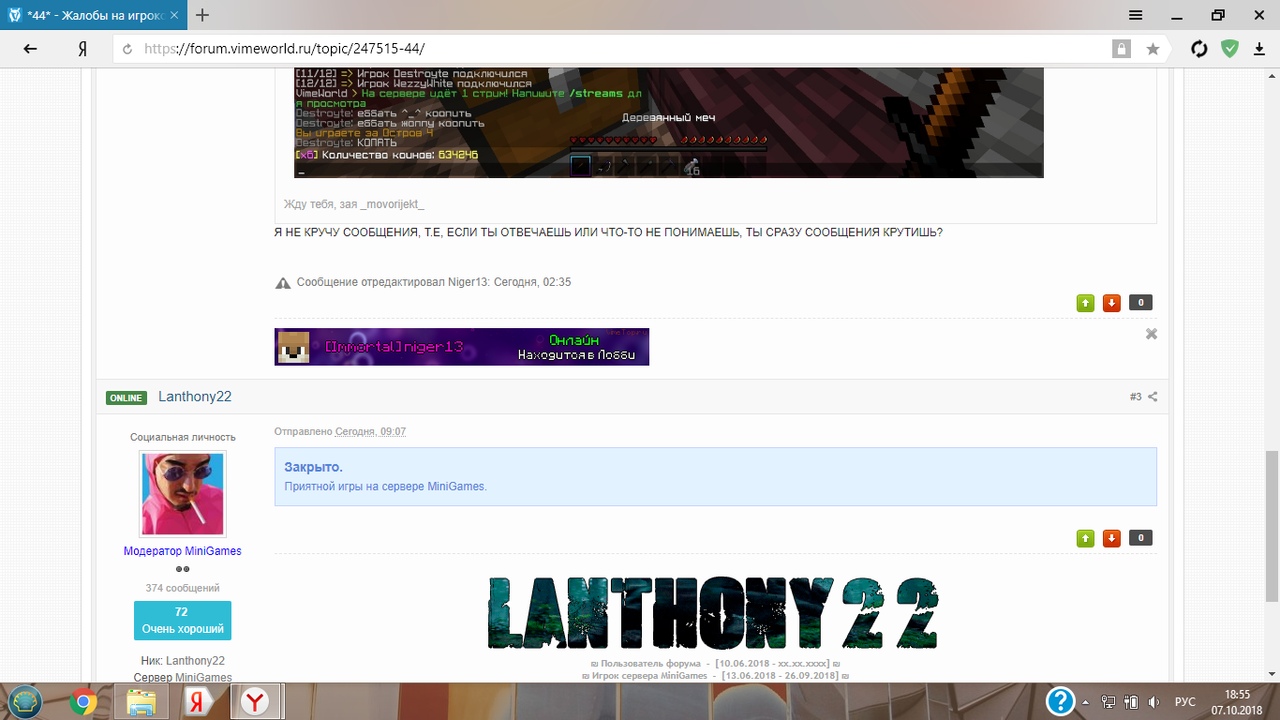This screenshot has width=1280, height=720.
Task: Click the LANTHONY22 signature banner image
Action: 713,612
